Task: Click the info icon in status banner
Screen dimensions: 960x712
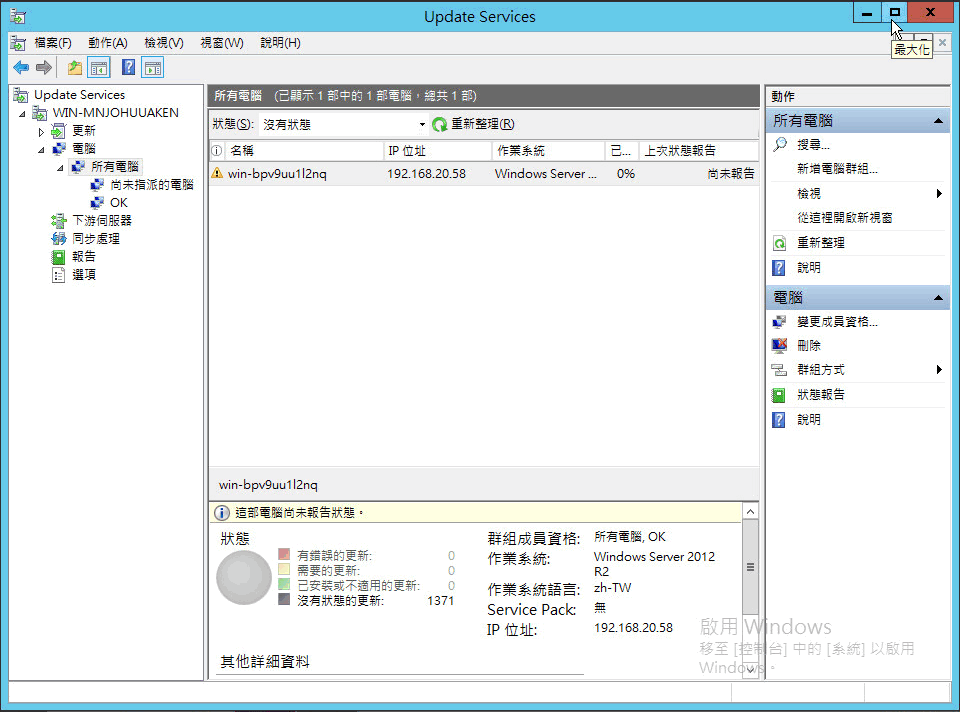Action: (222, 512)
